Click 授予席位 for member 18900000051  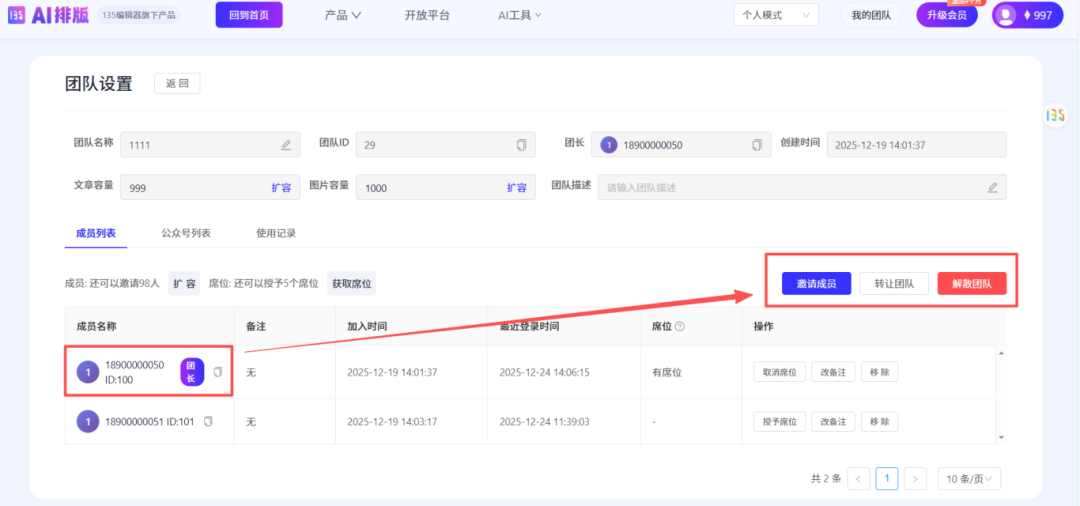click(x=779, y=422)
